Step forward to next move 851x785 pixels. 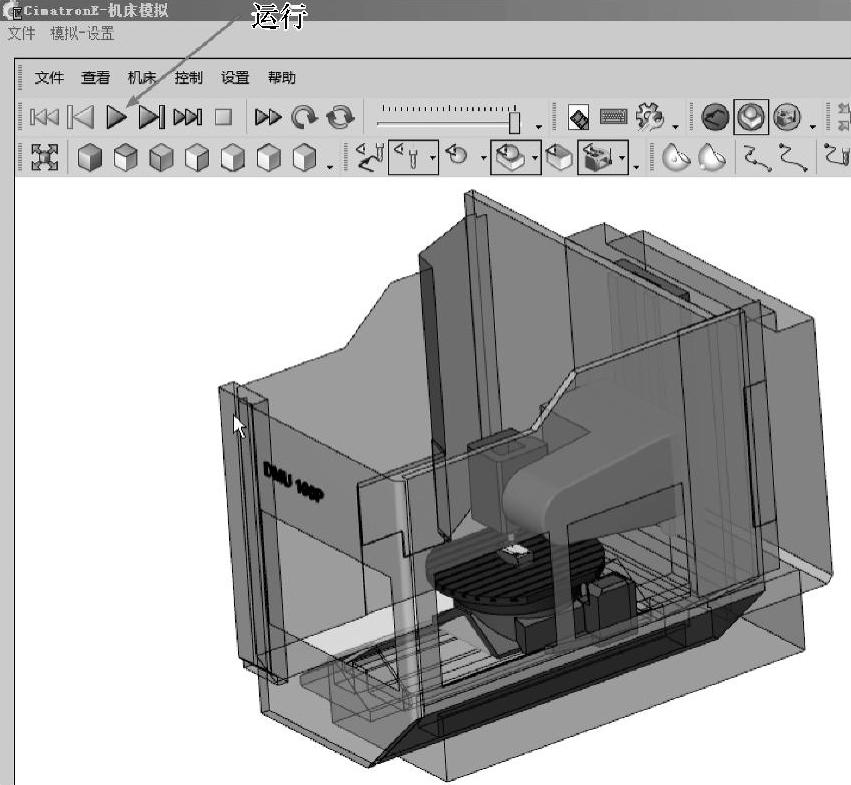pyautogui.click(x=151, y=117)
